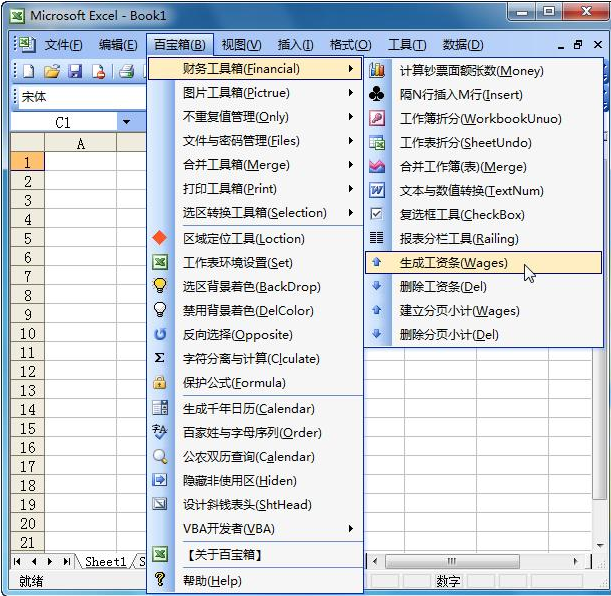Viewport: 611px width, 596px height.
Task: Click the horizontal scrollbar right arrow
Action: coord(576,561)
